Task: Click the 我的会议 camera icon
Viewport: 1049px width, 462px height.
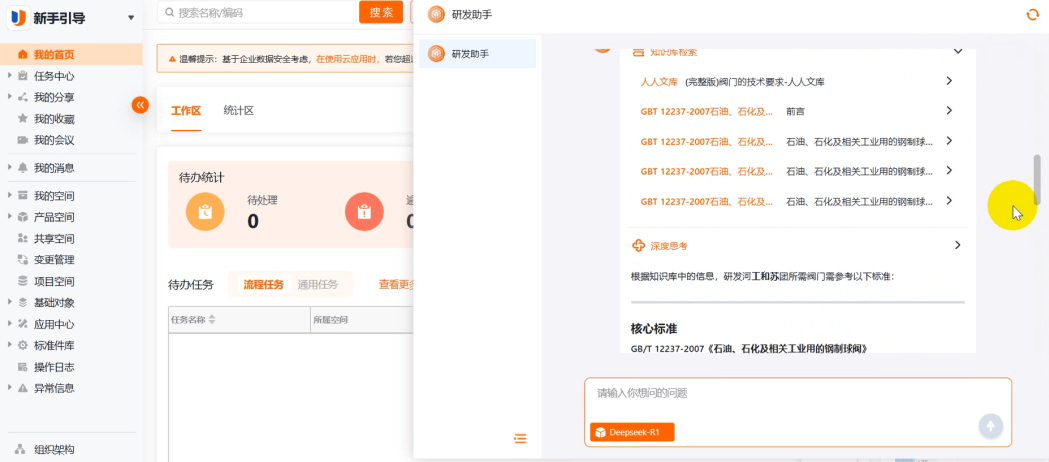Action: coord(23,140)
